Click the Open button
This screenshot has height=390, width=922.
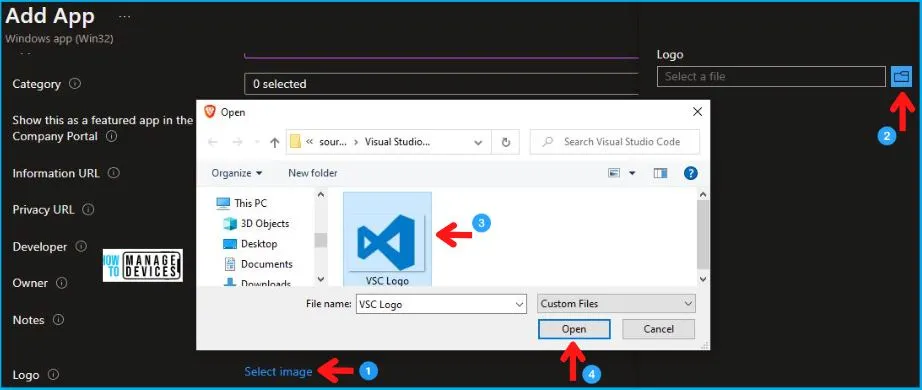pos(574,329)
